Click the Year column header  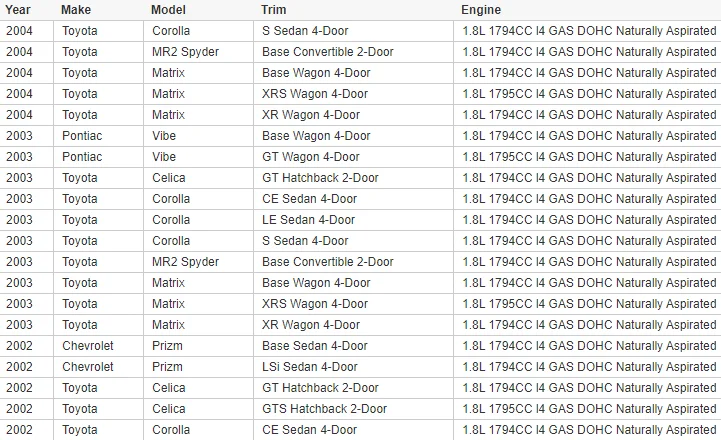pos(18,9)
